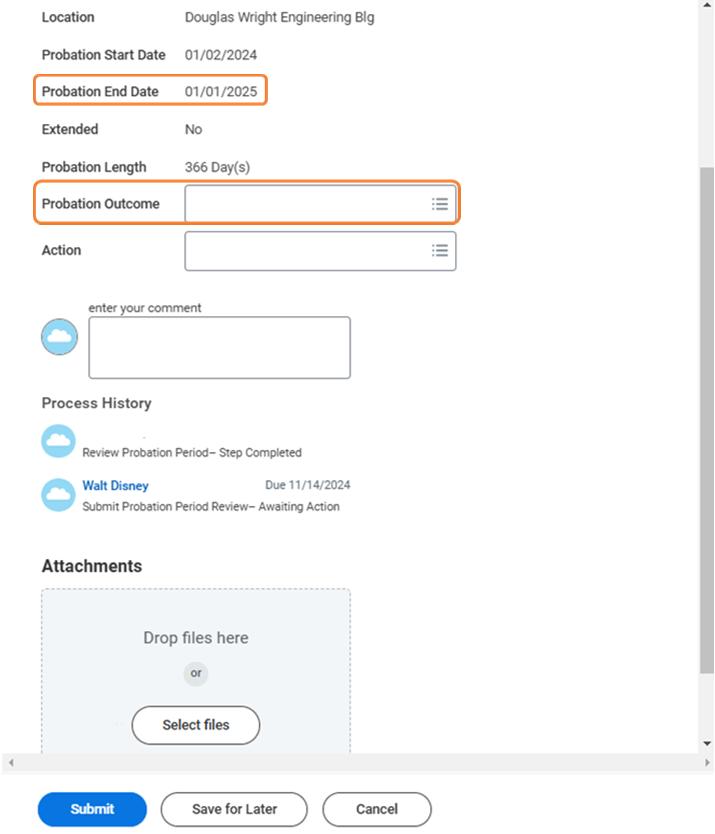Cancel the probation review form
Image resolution: width=715 pixels, height=834 pixels.
pos(377,809)
